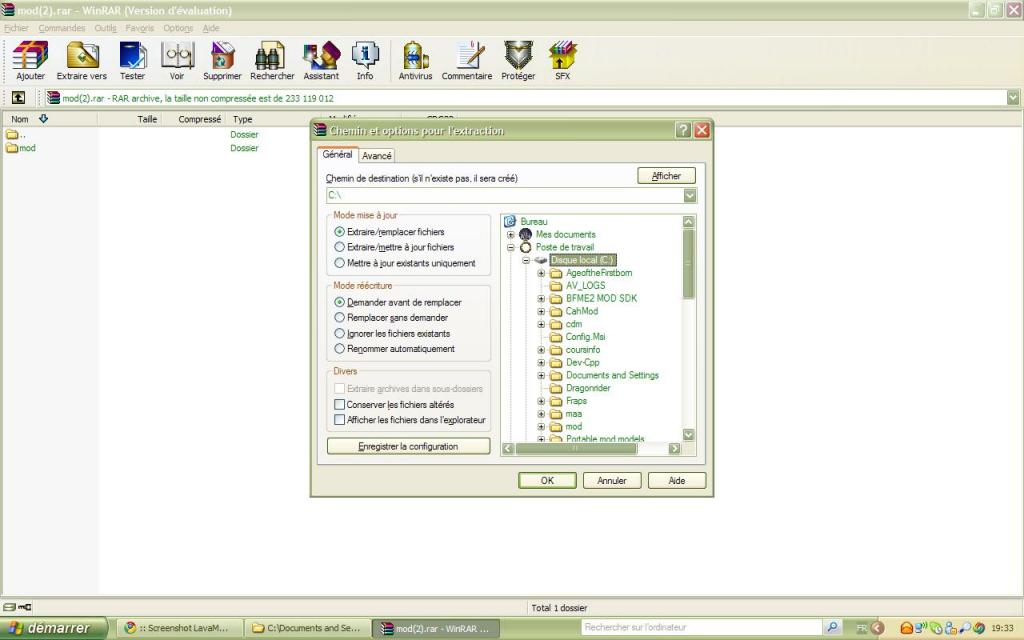Collapse Disque local (C:) tree node
This screenshot has height=640, width=1024.
(526, 260)
